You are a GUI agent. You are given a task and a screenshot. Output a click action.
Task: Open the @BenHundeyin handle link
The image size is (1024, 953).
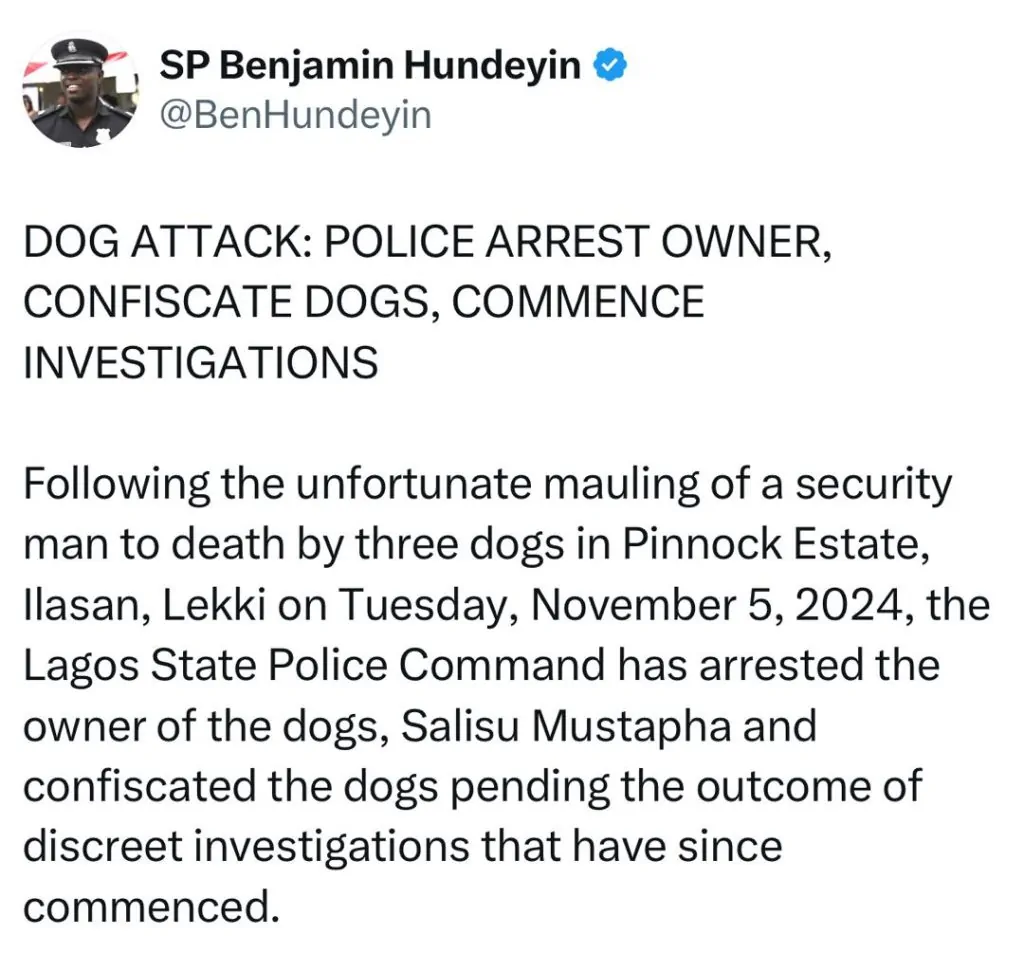295,116
